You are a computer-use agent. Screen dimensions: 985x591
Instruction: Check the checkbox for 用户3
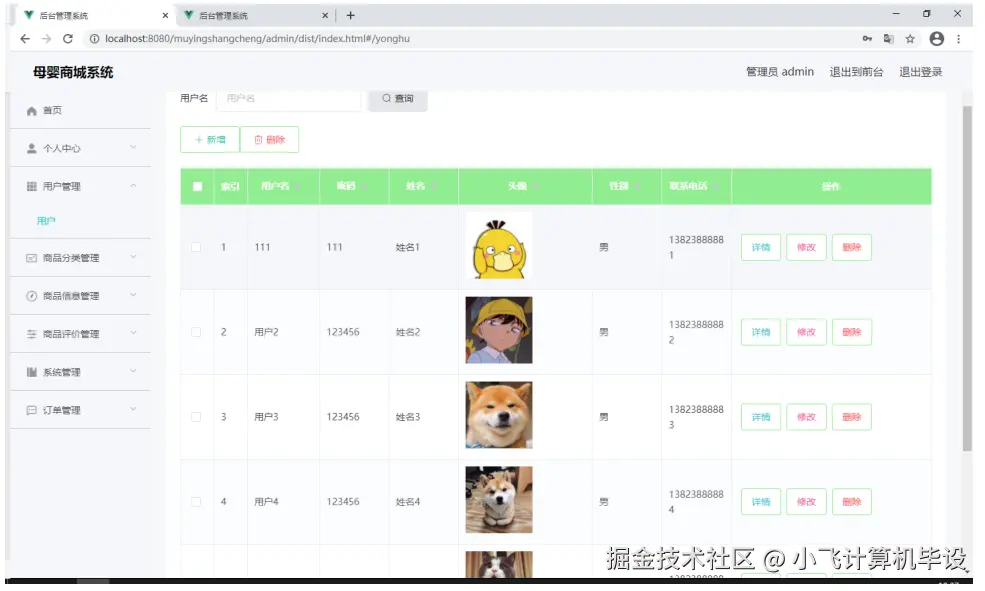[x=196, y=417]
